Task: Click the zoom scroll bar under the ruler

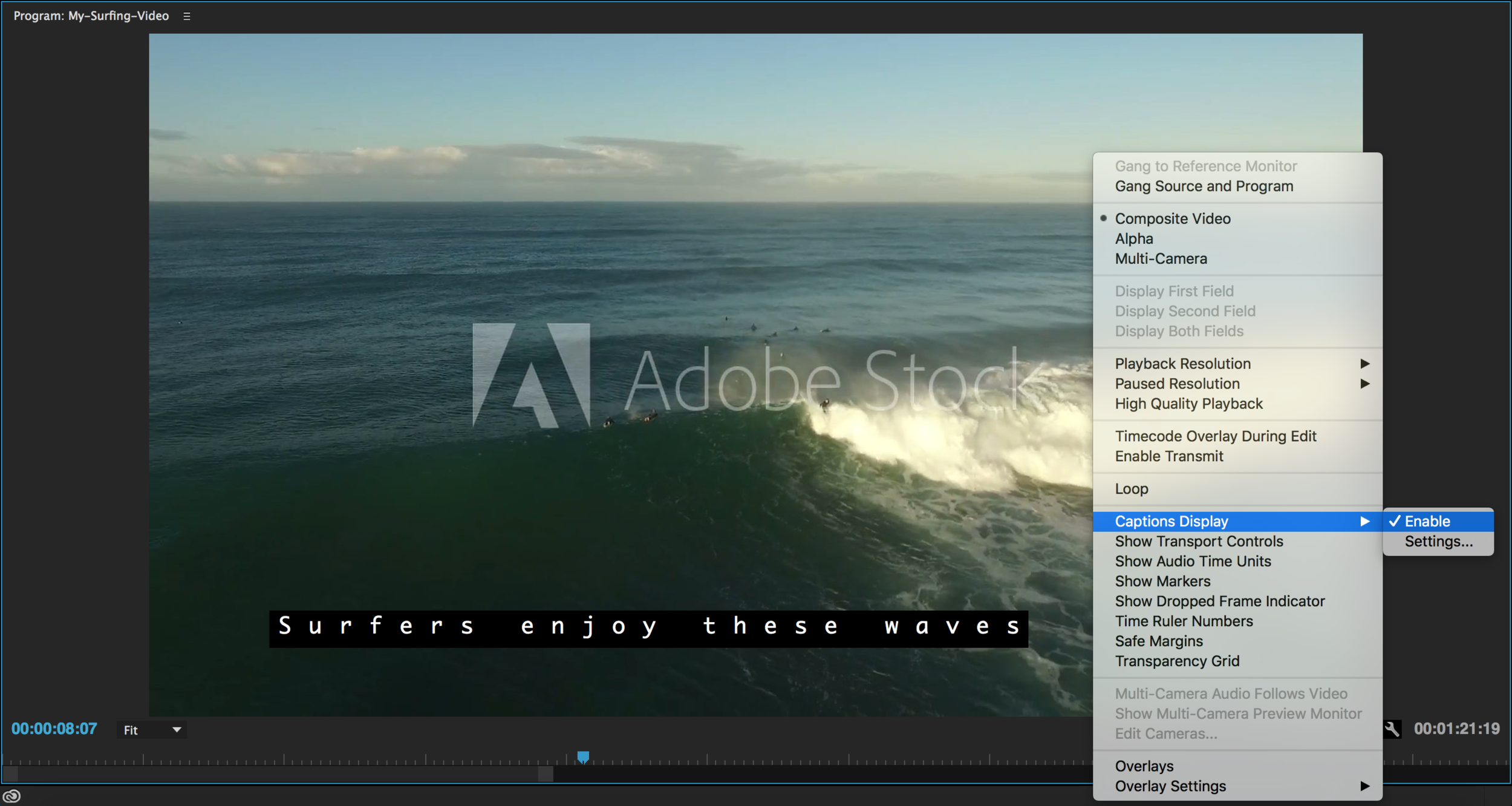Action: (278, 774)
